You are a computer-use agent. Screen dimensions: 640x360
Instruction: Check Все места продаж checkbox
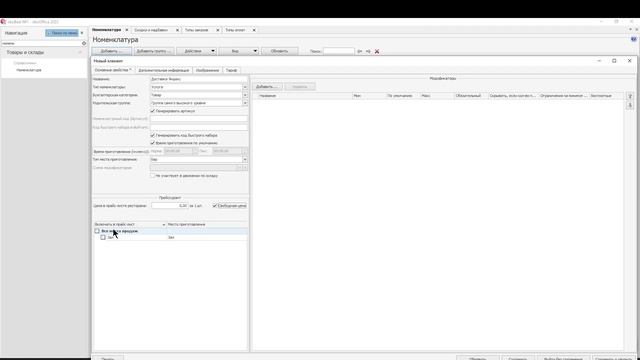point(97,231)
